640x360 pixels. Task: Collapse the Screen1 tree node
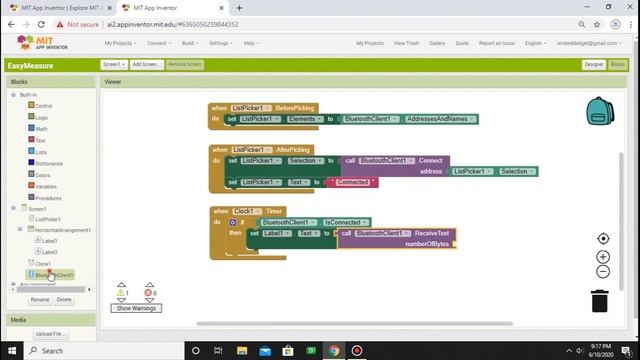[13, 208]
